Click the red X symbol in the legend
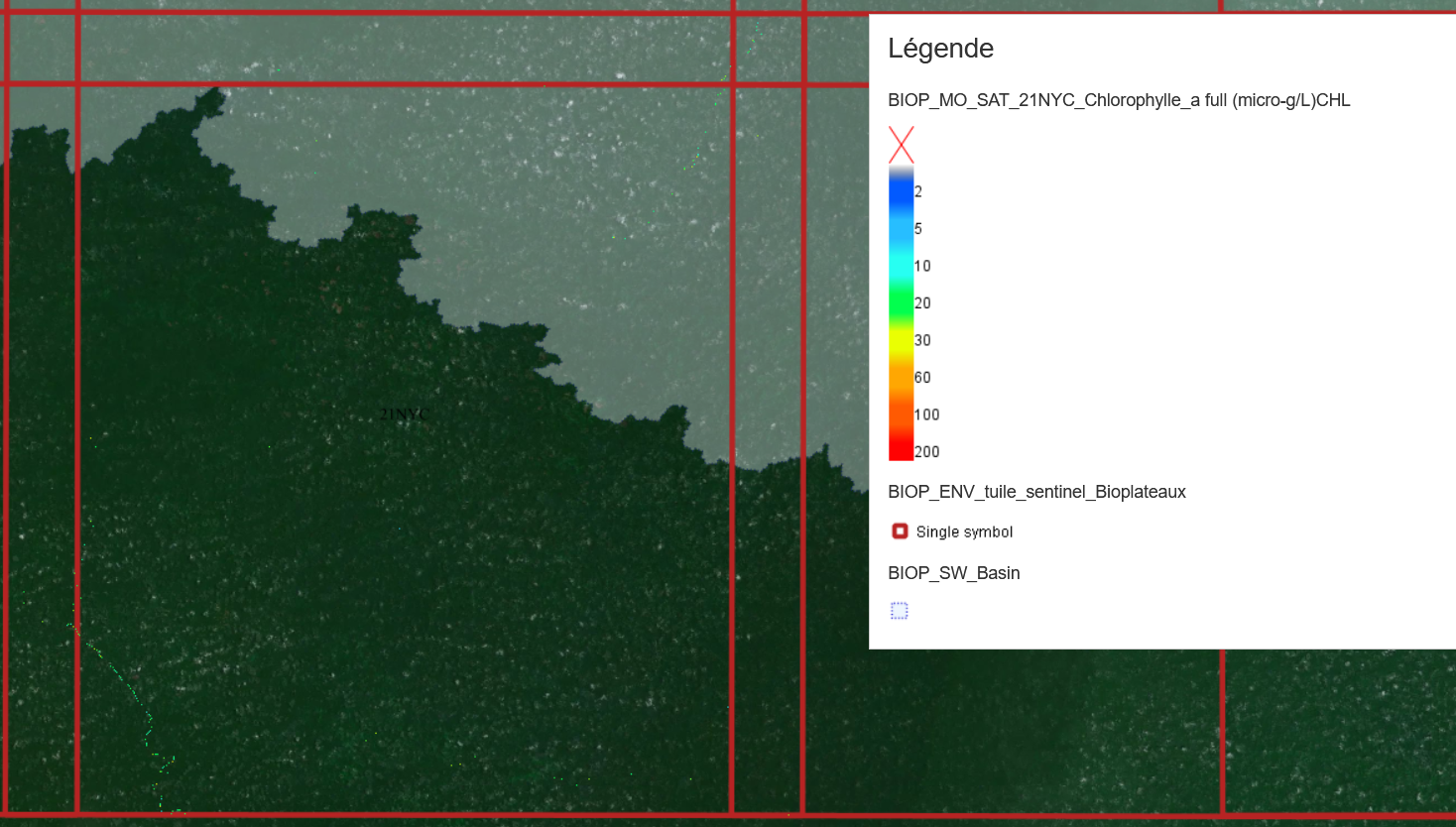The width and height of the screenshot is (1456, 827). (901, 145)
